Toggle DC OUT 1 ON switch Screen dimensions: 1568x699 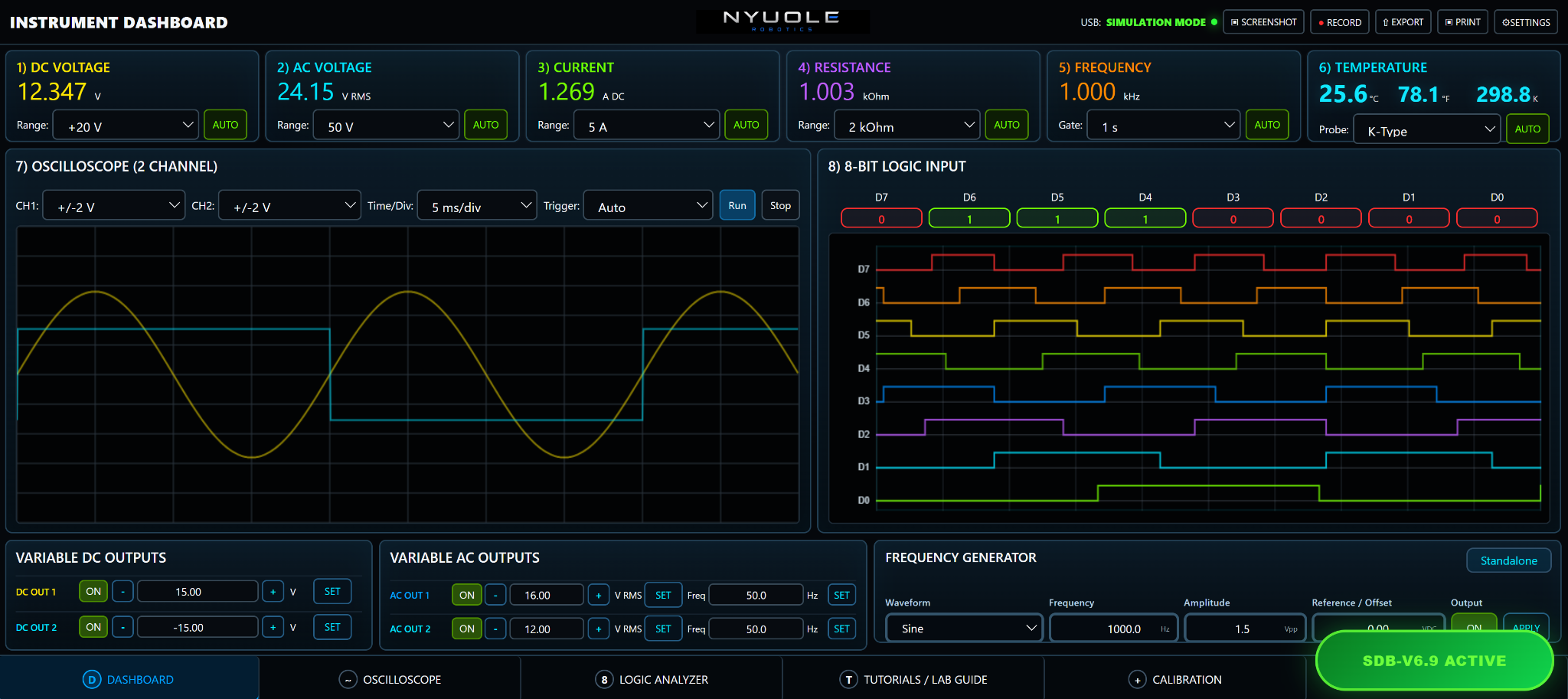click(93, 592)
